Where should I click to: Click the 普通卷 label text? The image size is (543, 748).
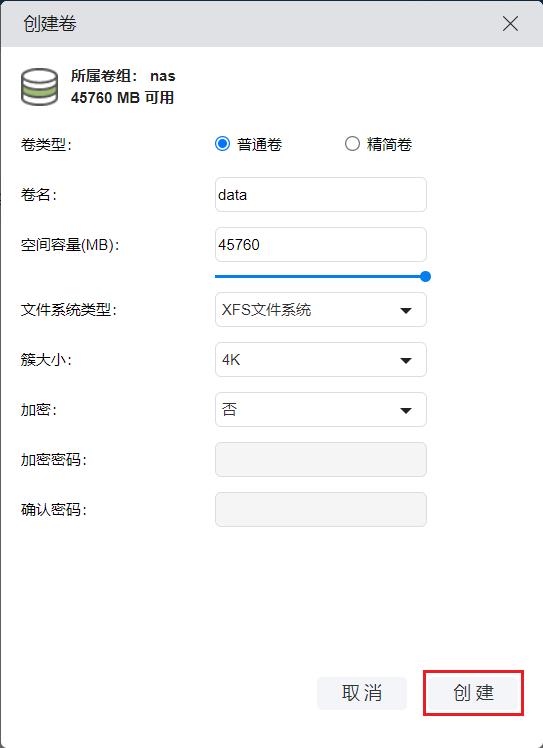click(260, 144)
